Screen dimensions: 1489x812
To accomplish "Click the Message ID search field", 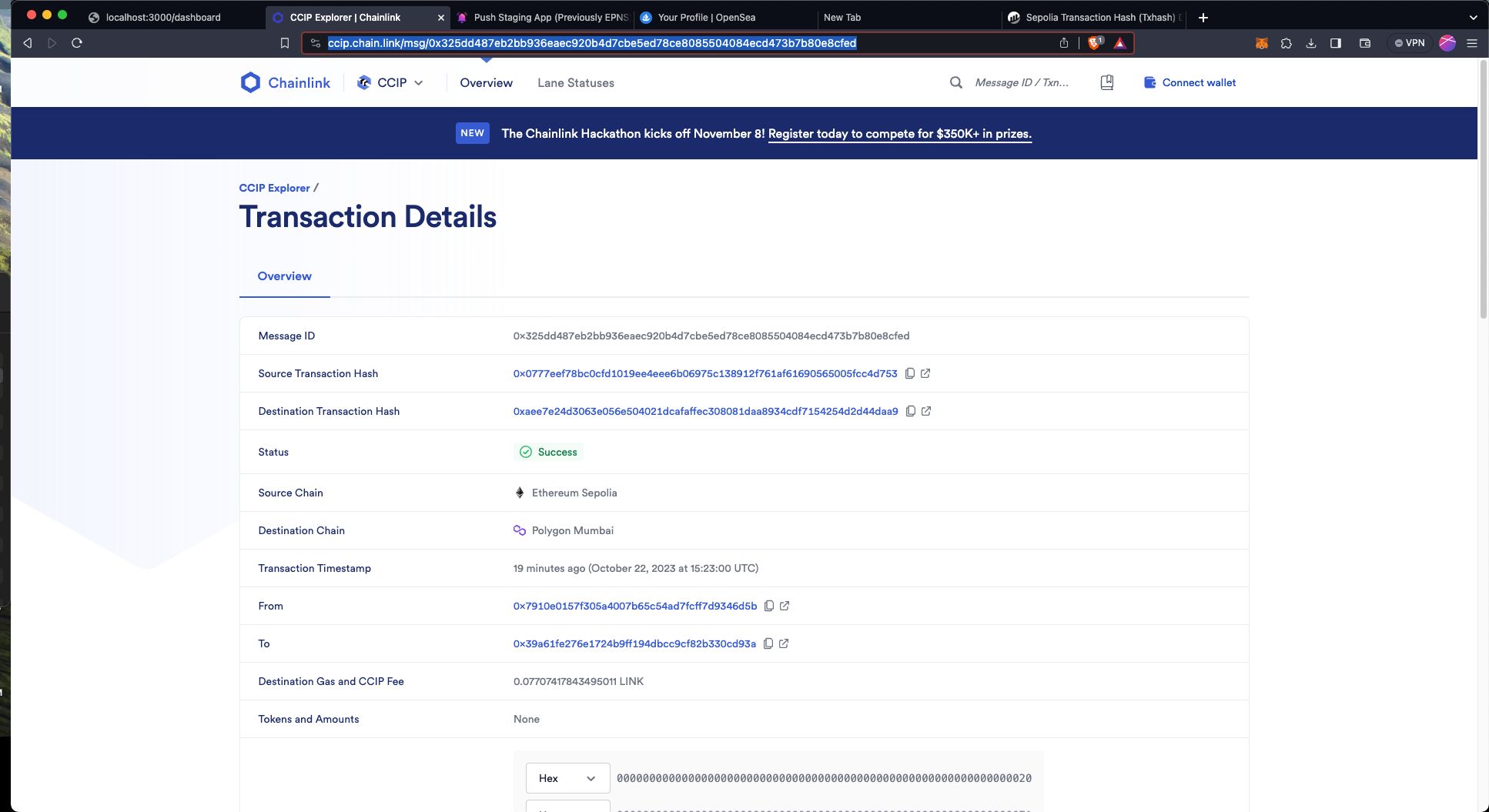I will point(1022,82).
